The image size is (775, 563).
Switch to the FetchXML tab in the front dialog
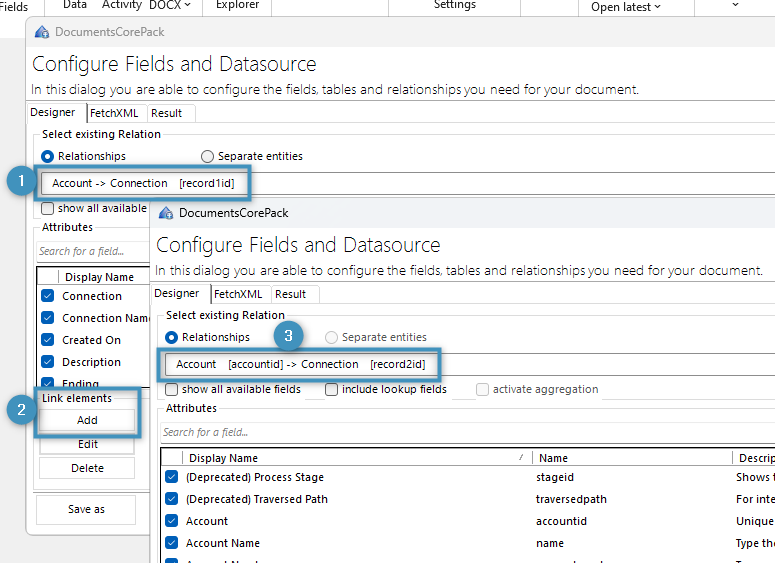pyautogui.click(x=238, y=294)
